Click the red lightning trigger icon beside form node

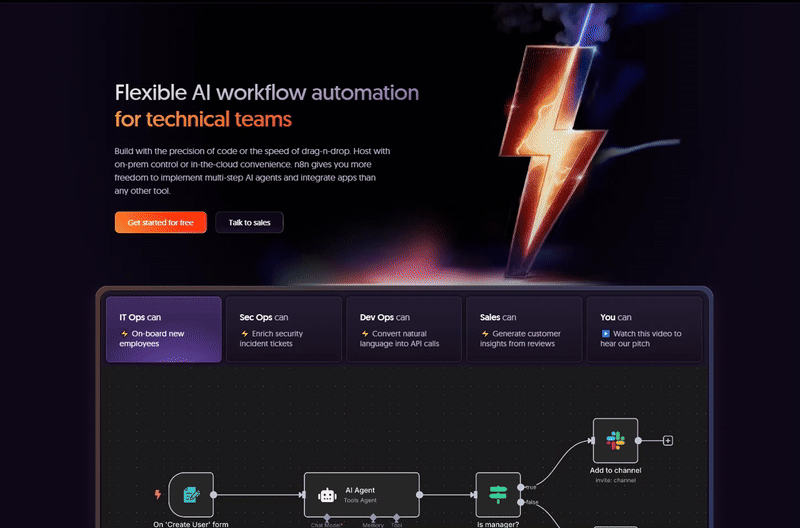(x=157, y=494)
